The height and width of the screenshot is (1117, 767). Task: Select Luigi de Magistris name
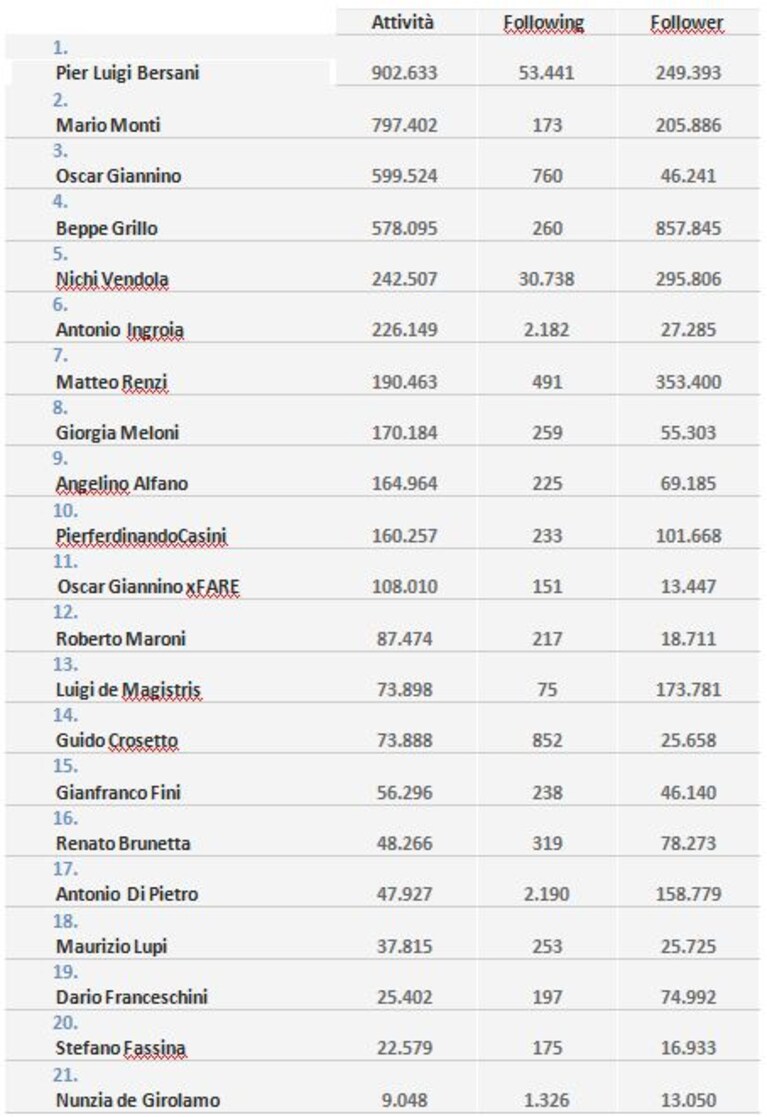[x=128, y=690]
